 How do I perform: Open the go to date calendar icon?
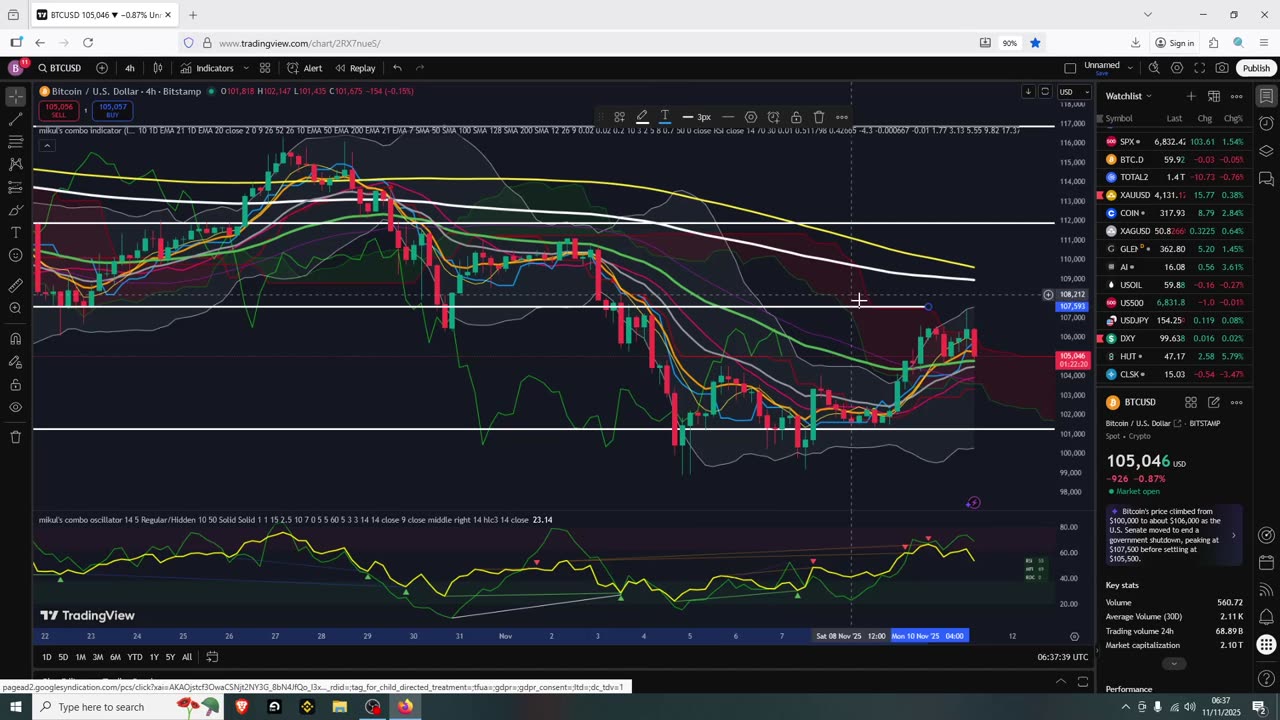pyautogui.click(x=213, y=657)
